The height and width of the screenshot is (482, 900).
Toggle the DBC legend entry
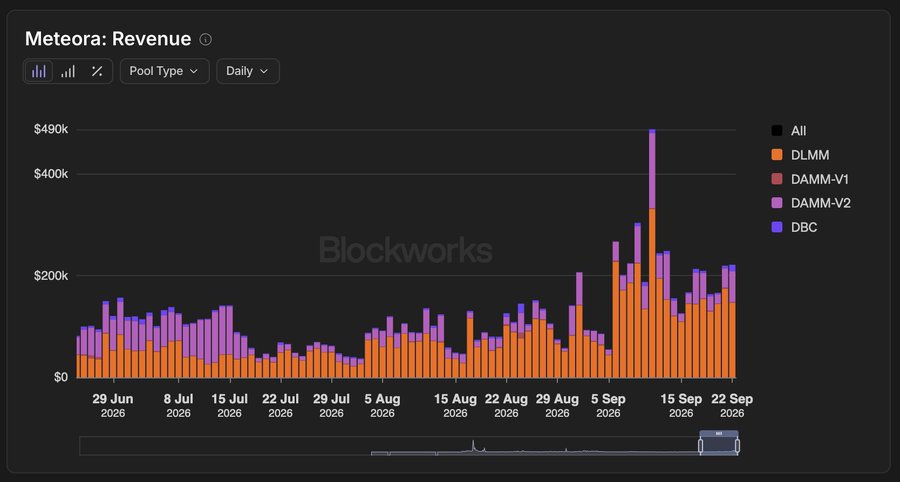[794, 227]
